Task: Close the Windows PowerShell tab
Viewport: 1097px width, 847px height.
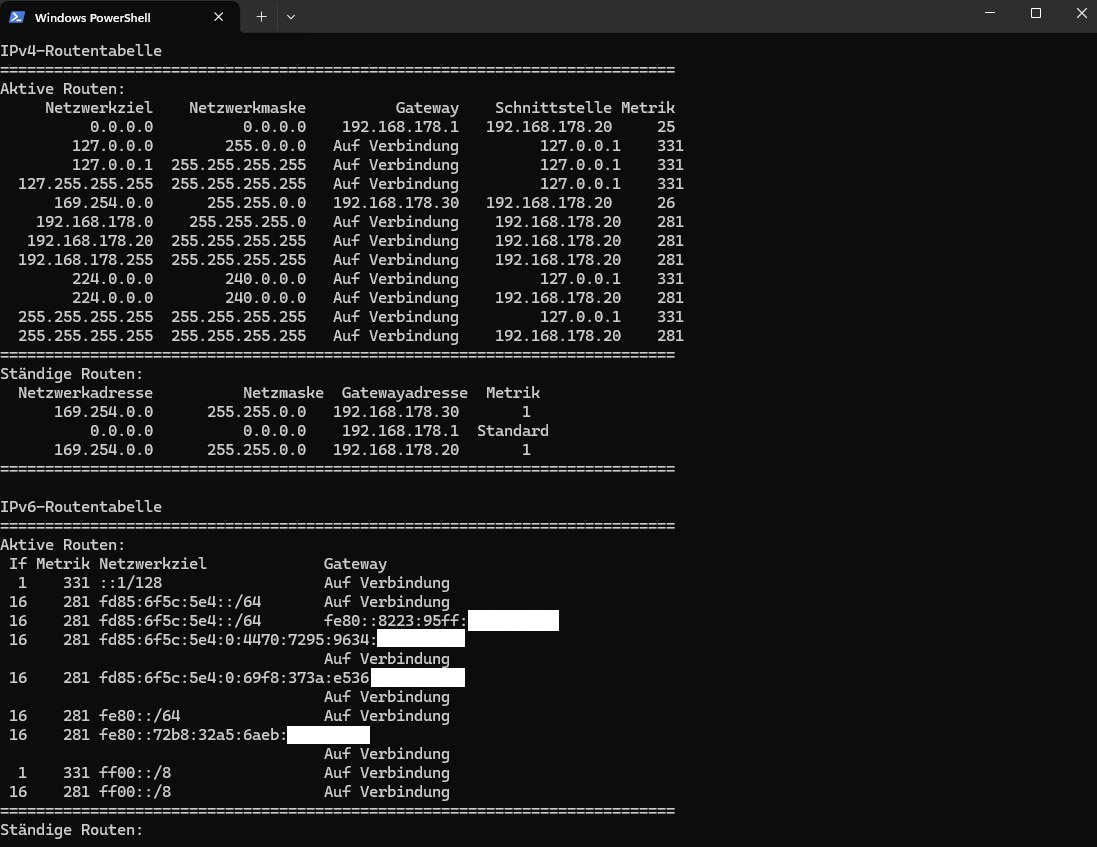Action: [218, 17]
